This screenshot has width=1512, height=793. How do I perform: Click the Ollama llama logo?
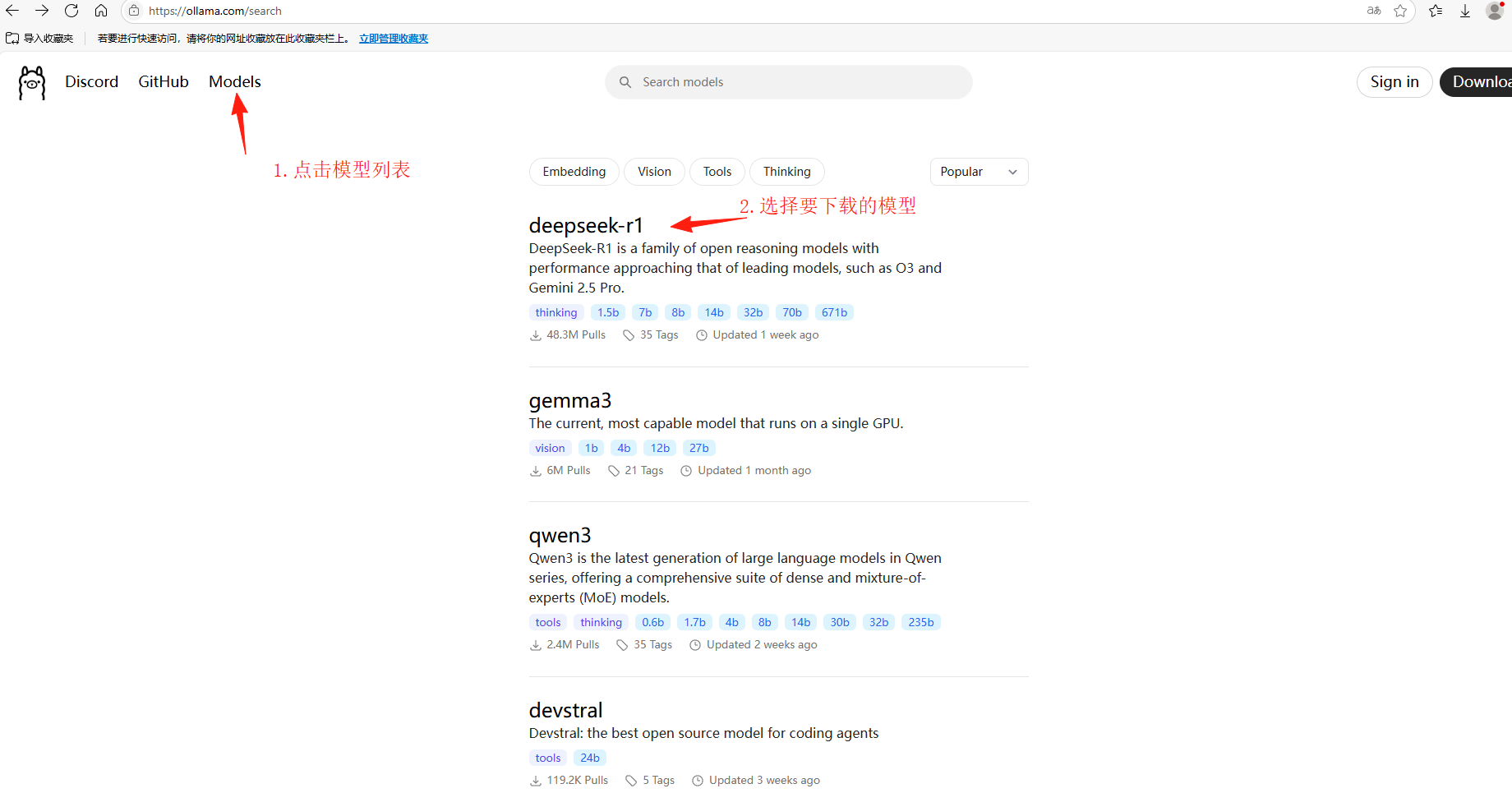tap(32, 83)
